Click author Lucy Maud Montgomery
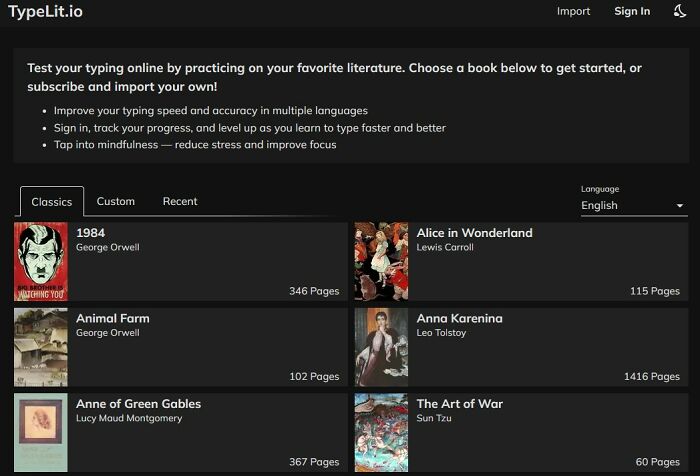 [129, 418]
